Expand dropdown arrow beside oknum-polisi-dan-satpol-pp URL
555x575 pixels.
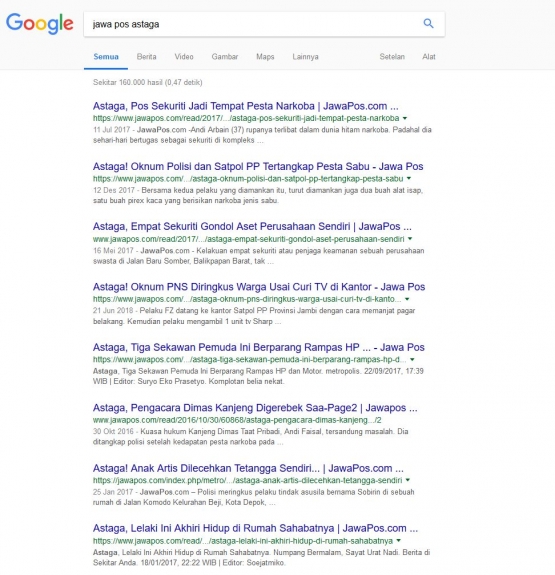409,179
